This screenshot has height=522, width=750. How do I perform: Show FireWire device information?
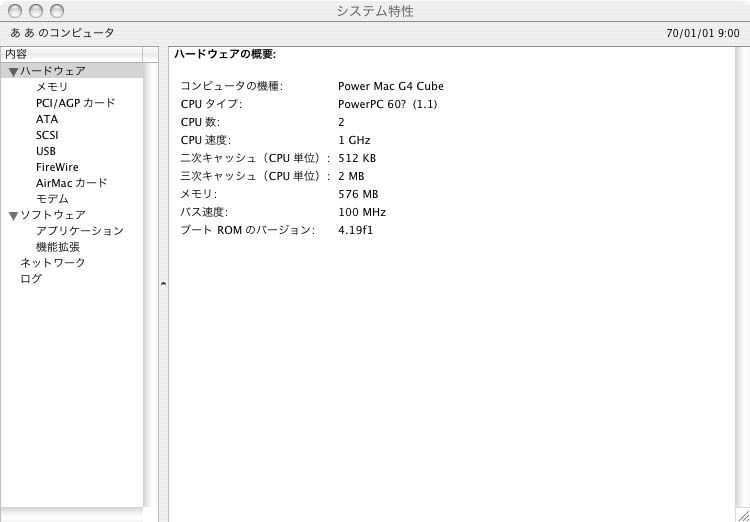click(x=57, y=167)
